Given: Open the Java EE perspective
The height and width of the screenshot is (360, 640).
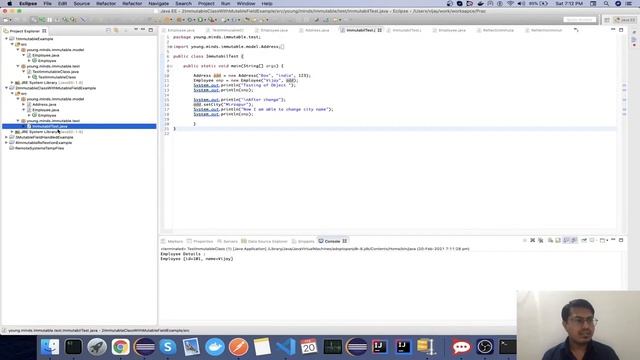Looking at the screenshot, I should pyautogui.click(x=625, y=20).
